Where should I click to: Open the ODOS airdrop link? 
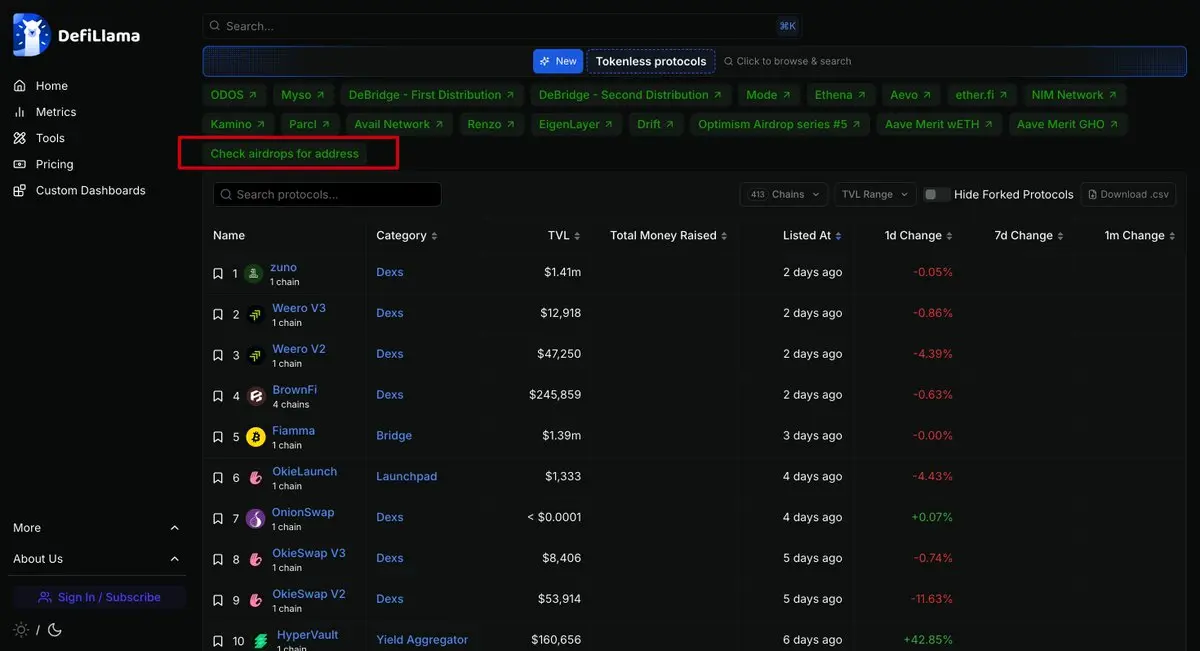[234, 95]
